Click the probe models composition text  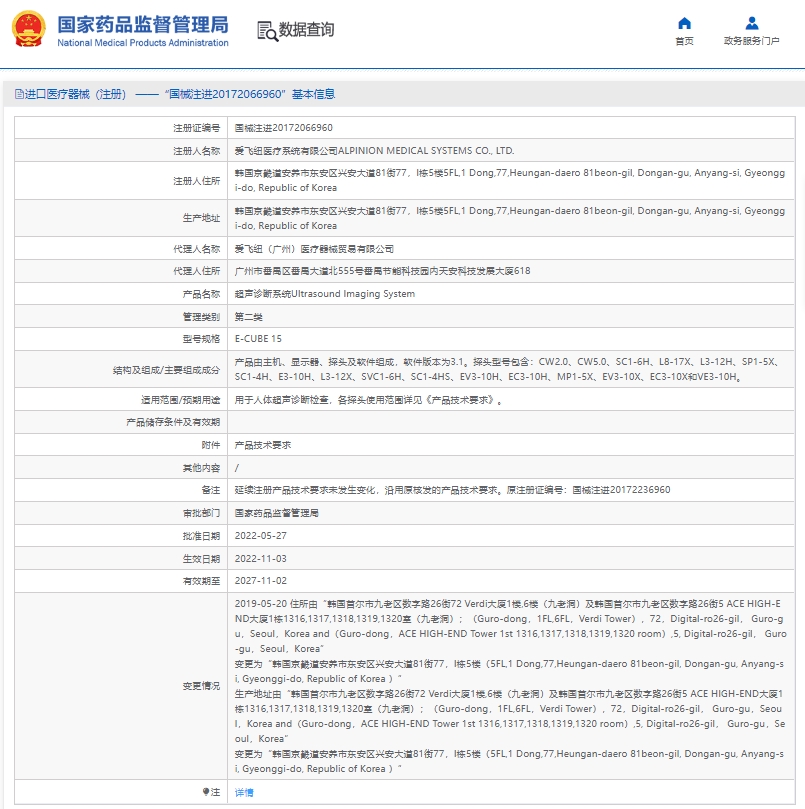pyautogui.click(x=507, y=369)
